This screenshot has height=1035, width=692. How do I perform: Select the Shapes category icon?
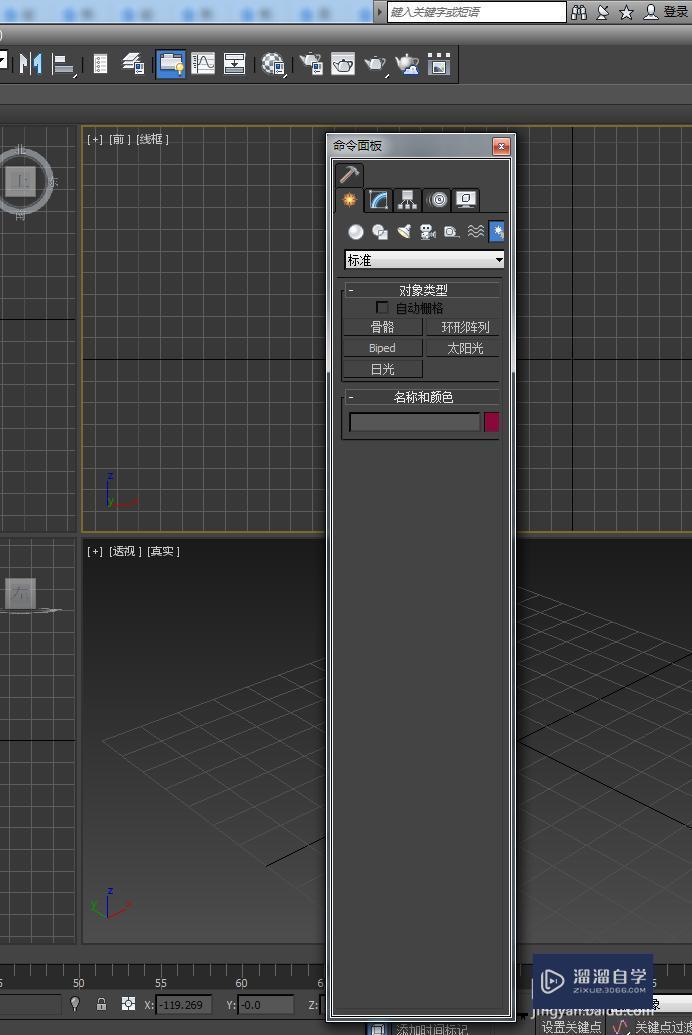380,232
